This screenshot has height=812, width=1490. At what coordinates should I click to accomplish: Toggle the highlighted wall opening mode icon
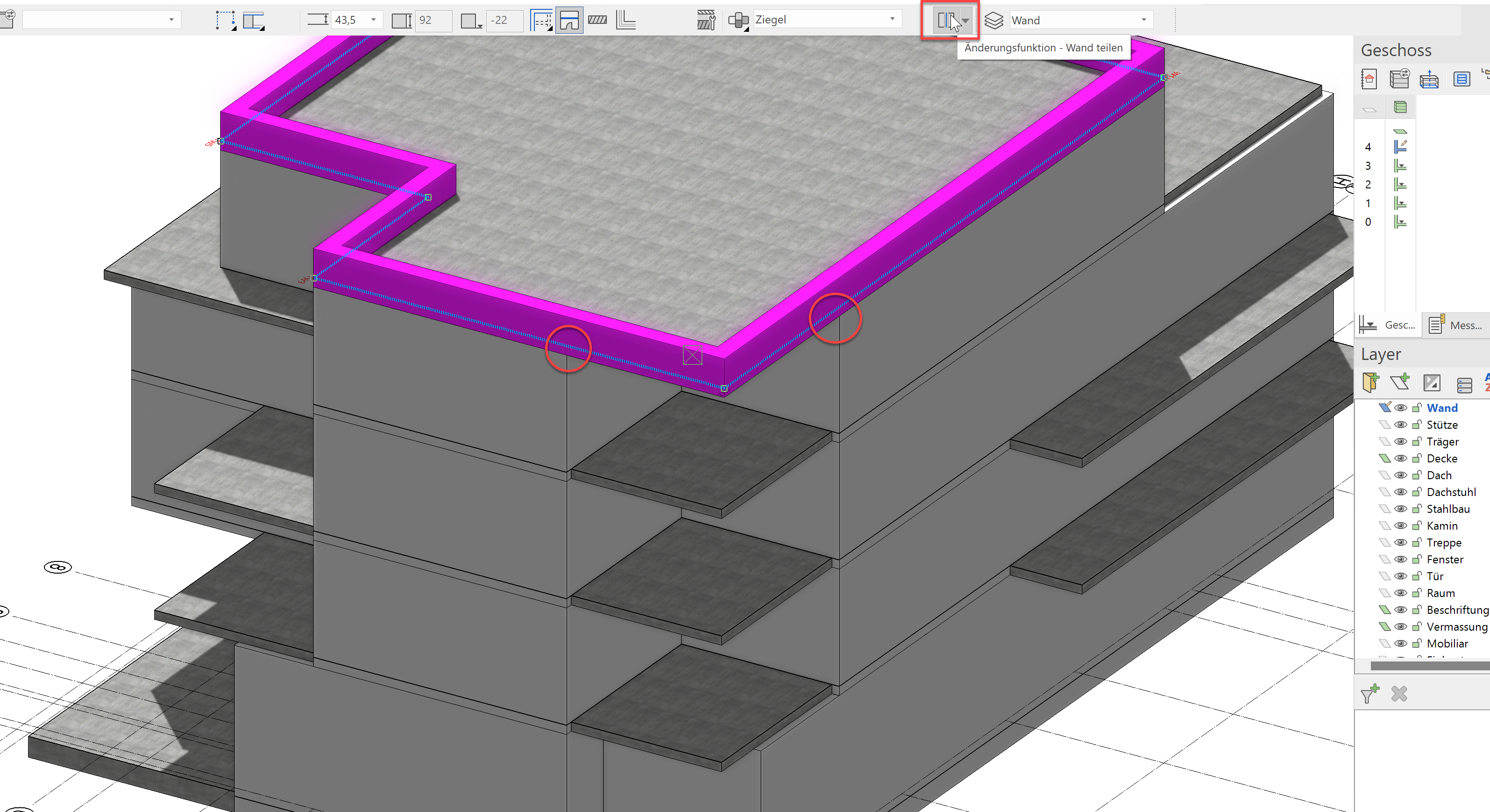(569, 20)
